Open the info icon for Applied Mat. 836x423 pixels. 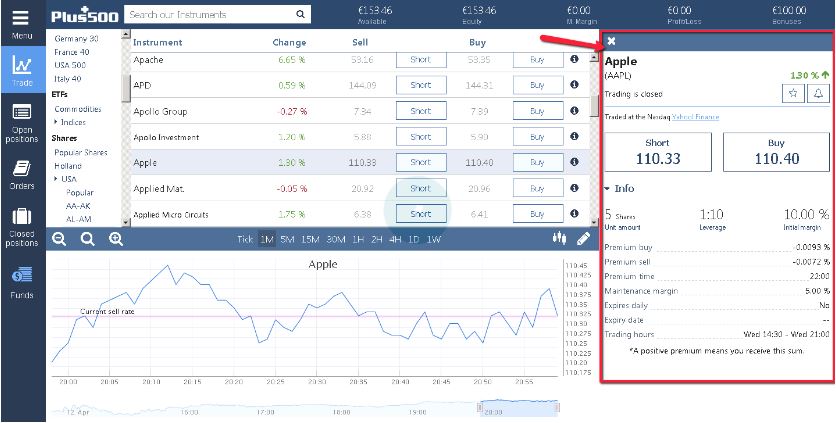pos(574,188)
